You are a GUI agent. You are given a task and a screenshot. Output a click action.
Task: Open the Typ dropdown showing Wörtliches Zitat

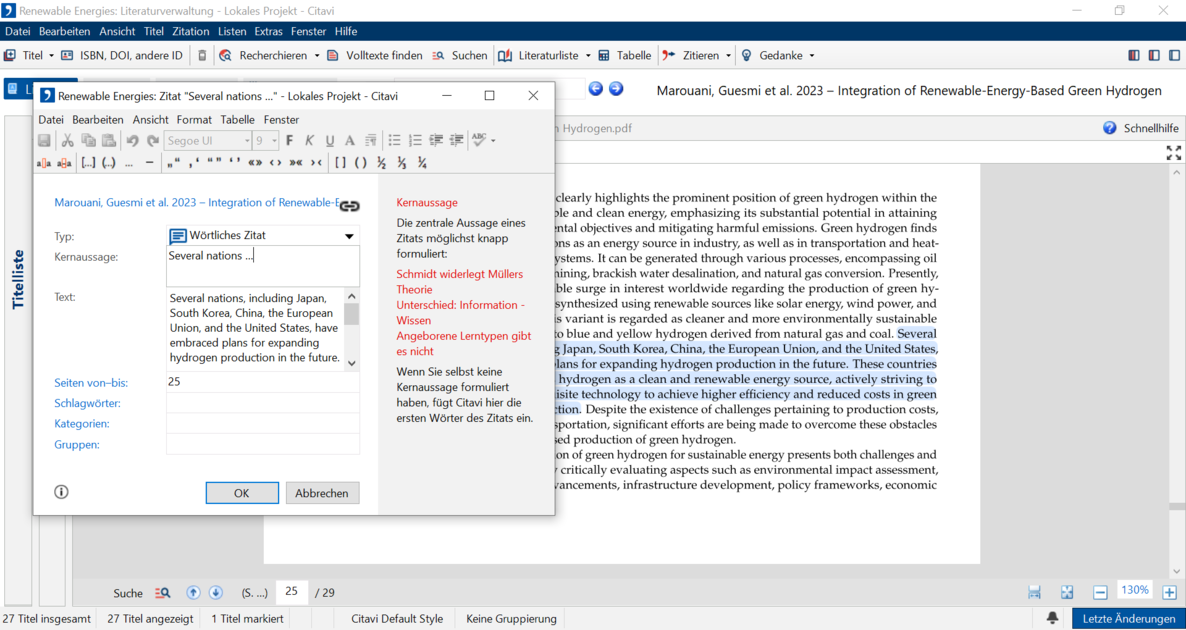tap(349, 236)
